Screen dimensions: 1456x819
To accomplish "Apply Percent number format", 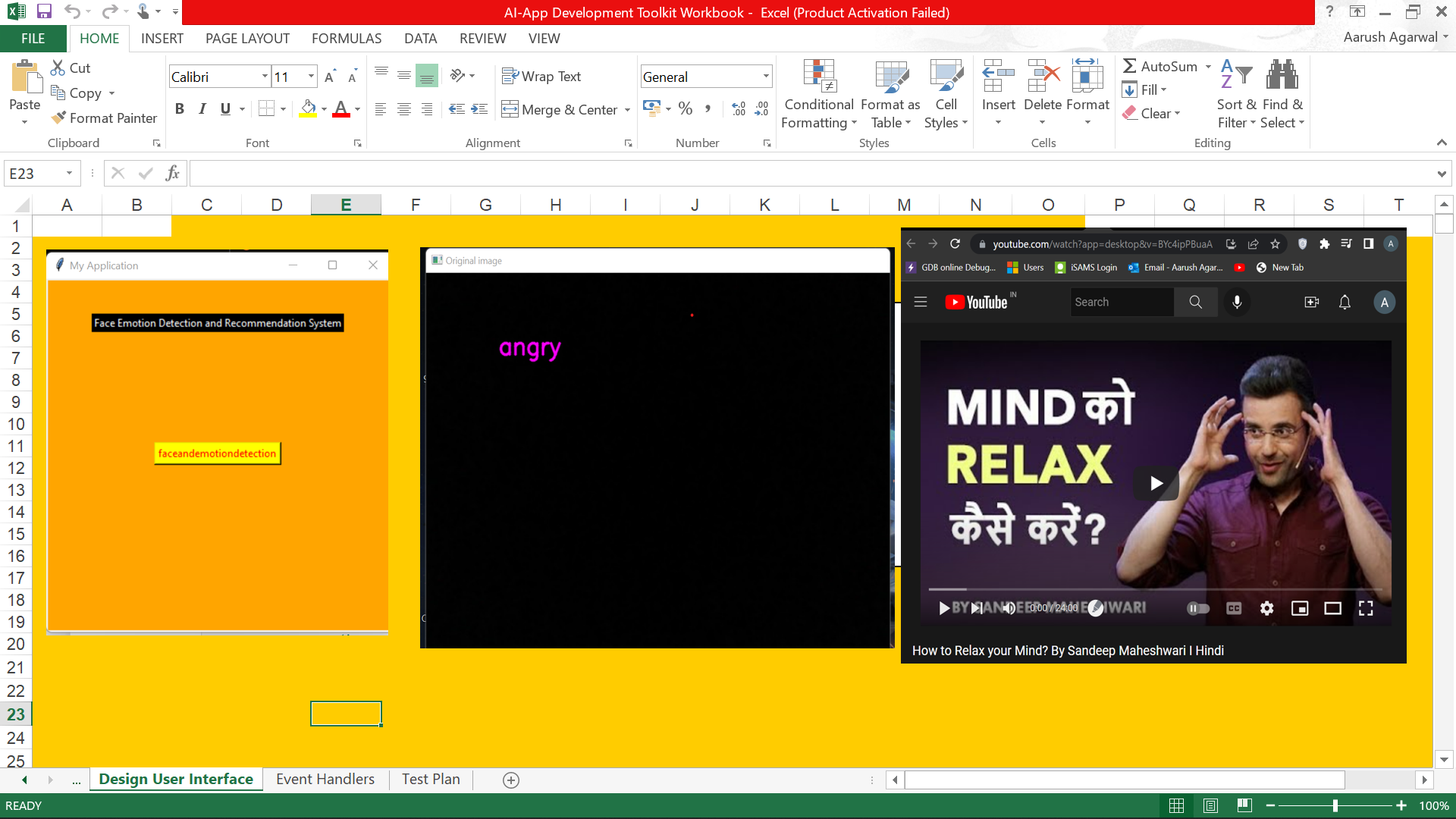I will 686,108.
